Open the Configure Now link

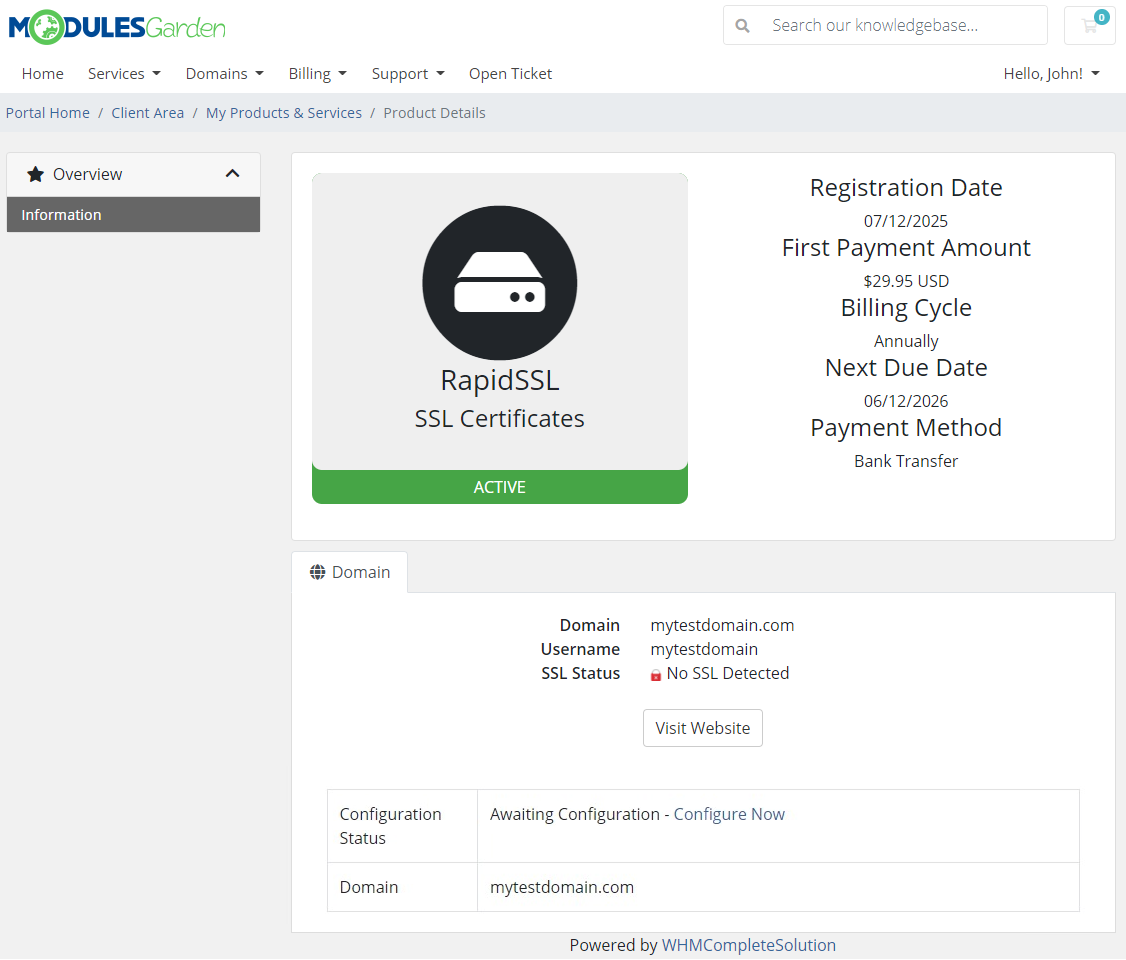[x=729, y=814]
